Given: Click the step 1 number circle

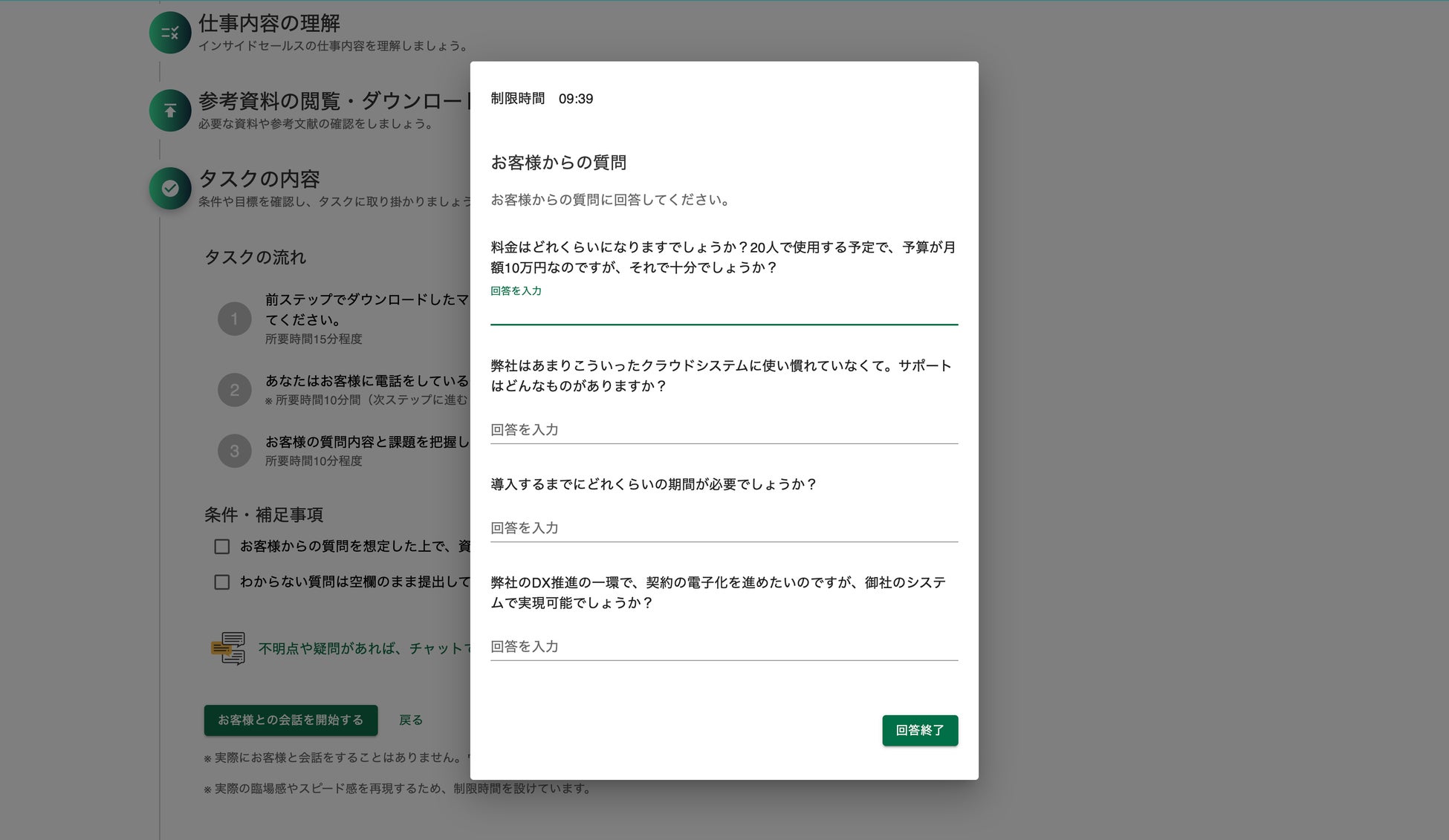Looking at the screenshot, I should [234, 319].
